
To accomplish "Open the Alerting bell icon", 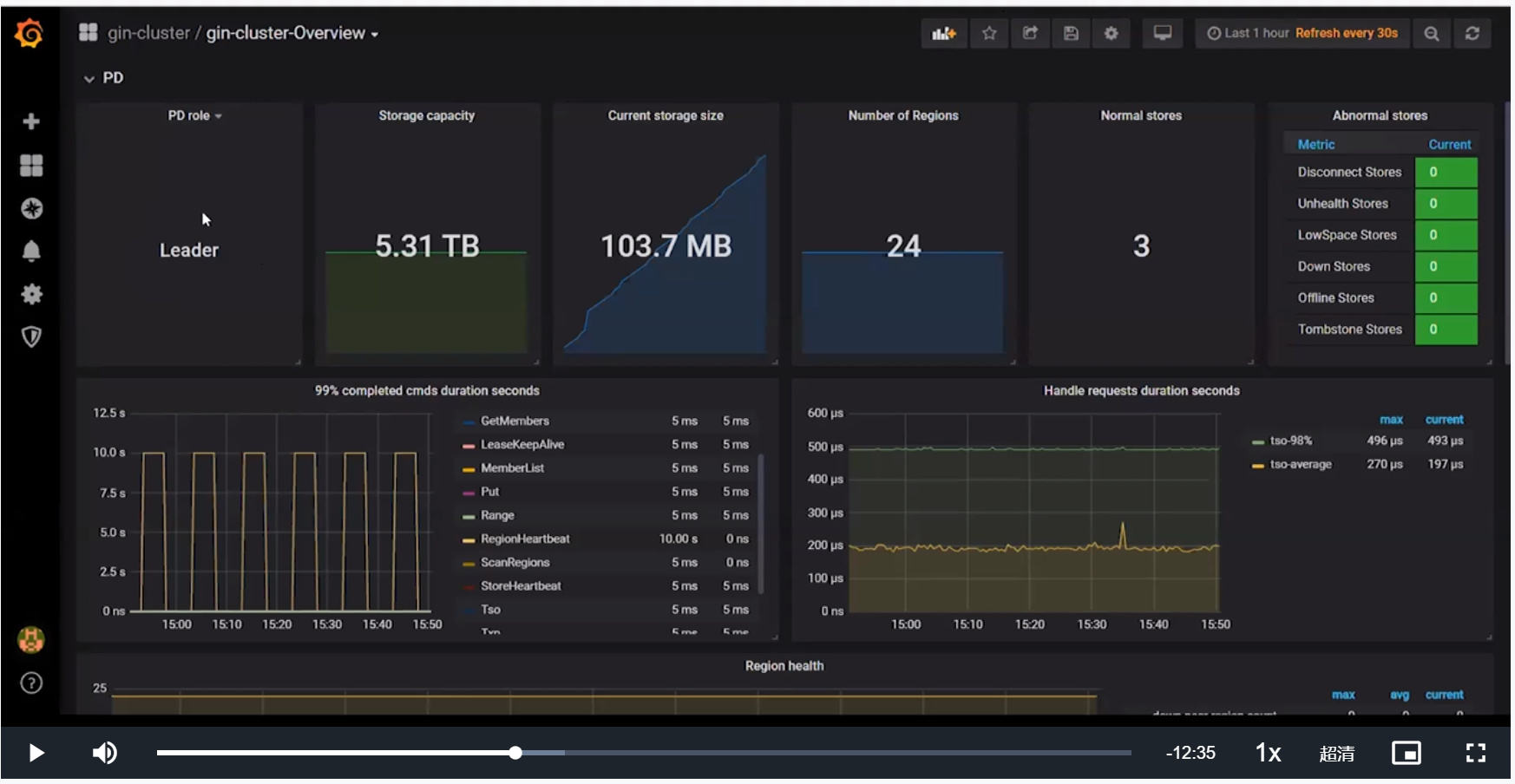I will (x=31, y=252).
